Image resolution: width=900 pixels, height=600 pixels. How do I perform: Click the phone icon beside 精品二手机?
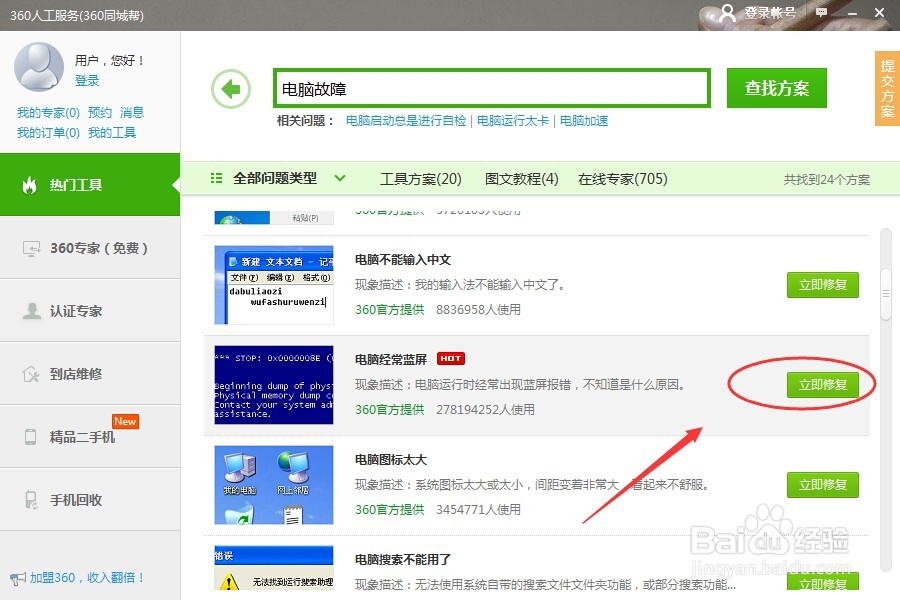[x=30, y=436]
